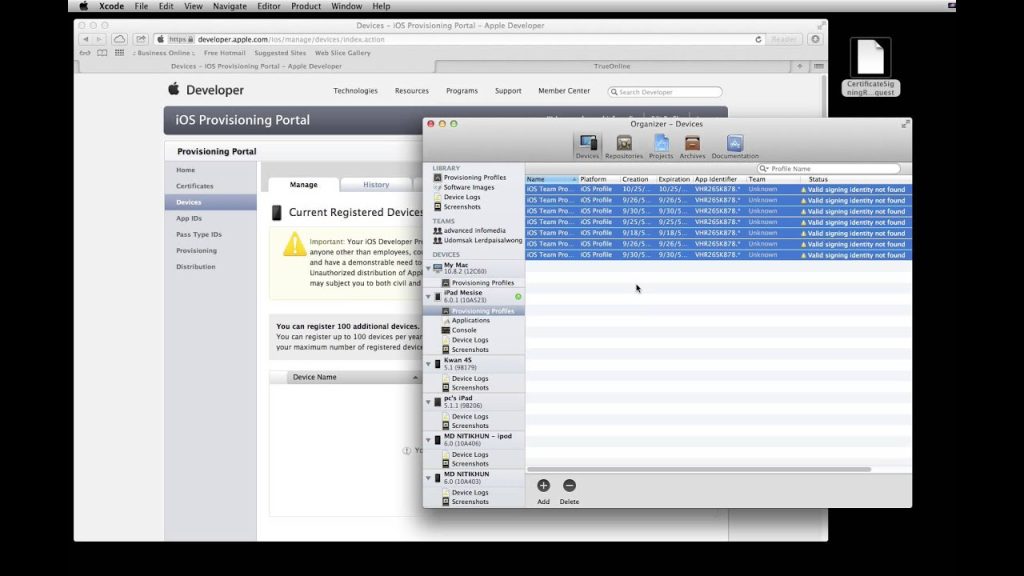Click Safari's back navigation button

[86, 39]
